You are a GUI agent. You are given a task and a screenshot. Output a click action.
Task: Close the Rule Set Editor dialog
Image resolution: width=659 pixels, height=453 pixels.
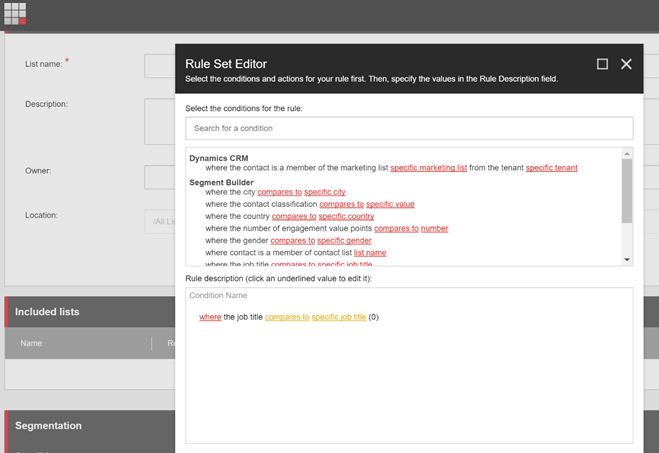point(626,64)
